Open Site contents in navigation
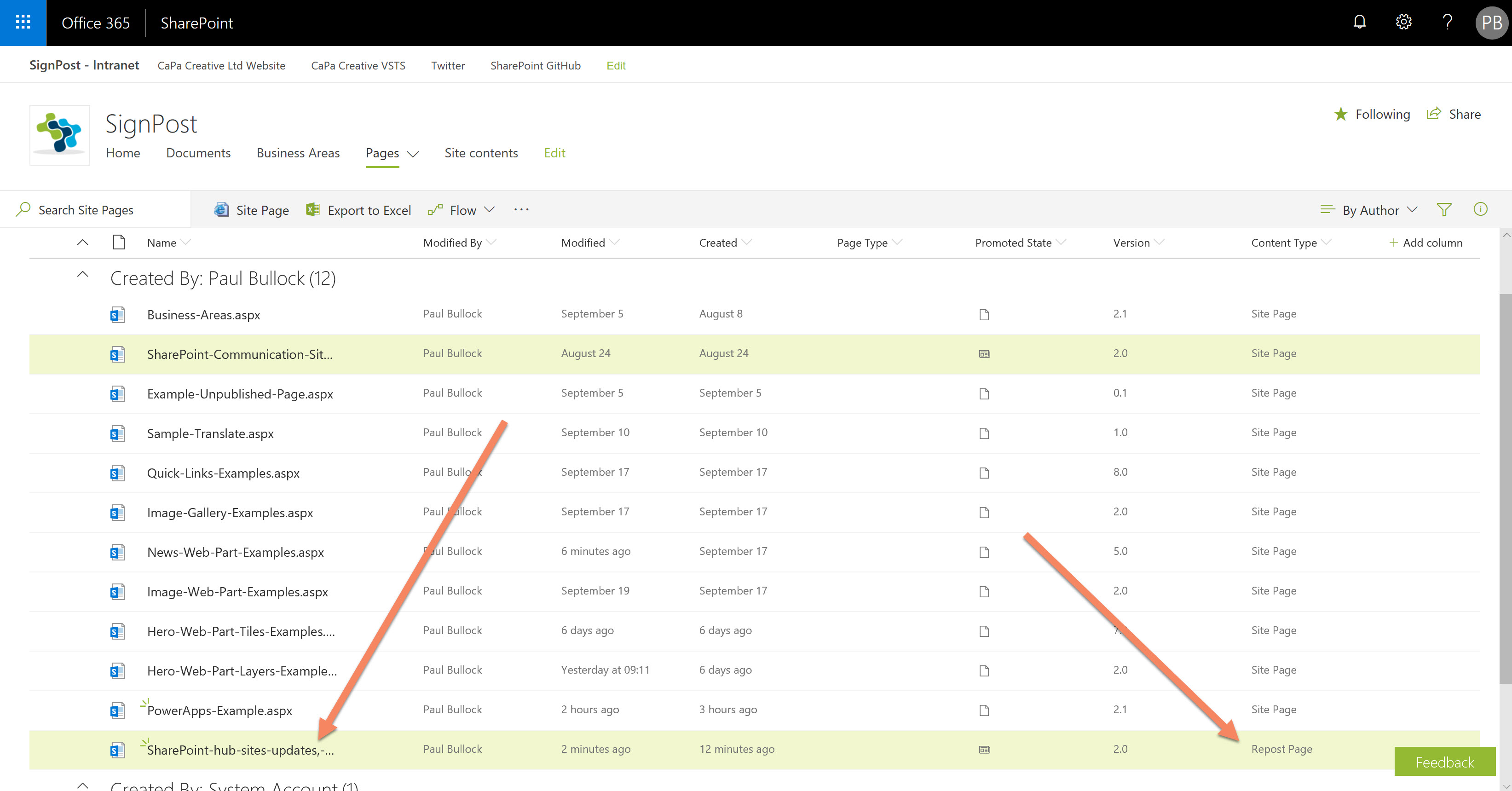This screenshot has height=791, width=1512. point(481,153)
